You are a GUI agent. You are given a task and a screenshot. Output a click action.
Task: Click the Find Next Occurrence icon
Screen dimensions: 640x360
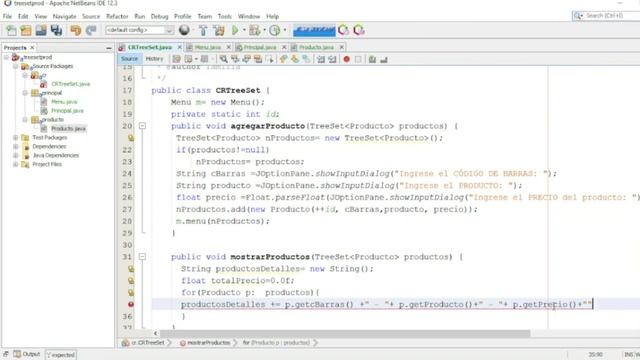[246, 59]
